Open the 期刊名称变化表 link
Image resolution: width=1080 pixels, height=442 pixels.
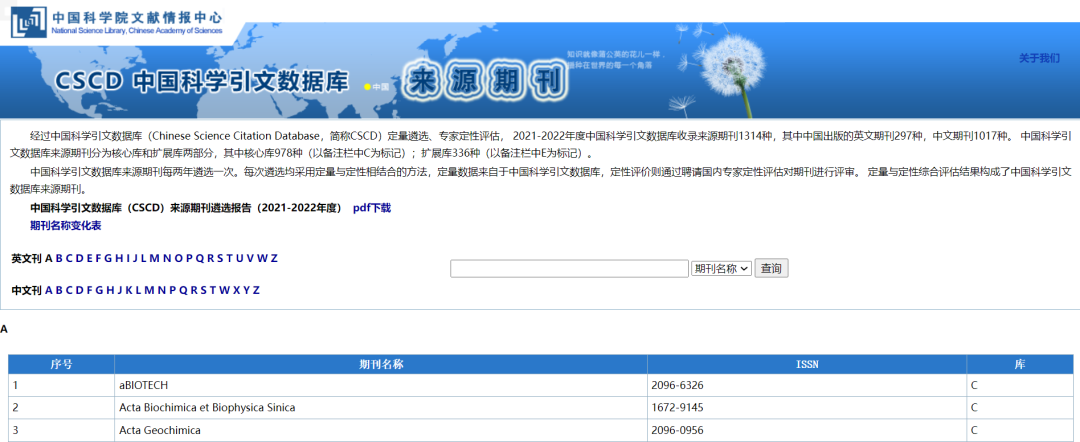(65, 225)
